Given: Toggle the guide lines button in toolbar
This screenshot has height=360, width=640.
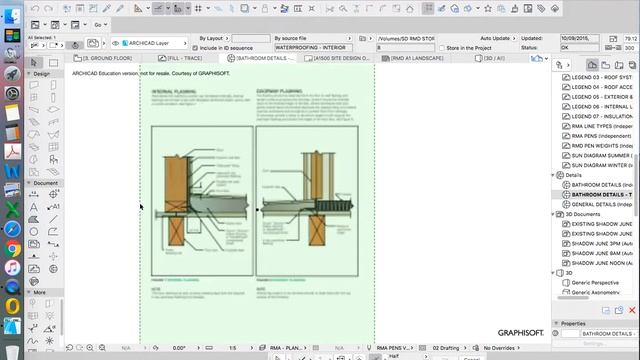Looking at the screenshot, I should pos(158,9).
